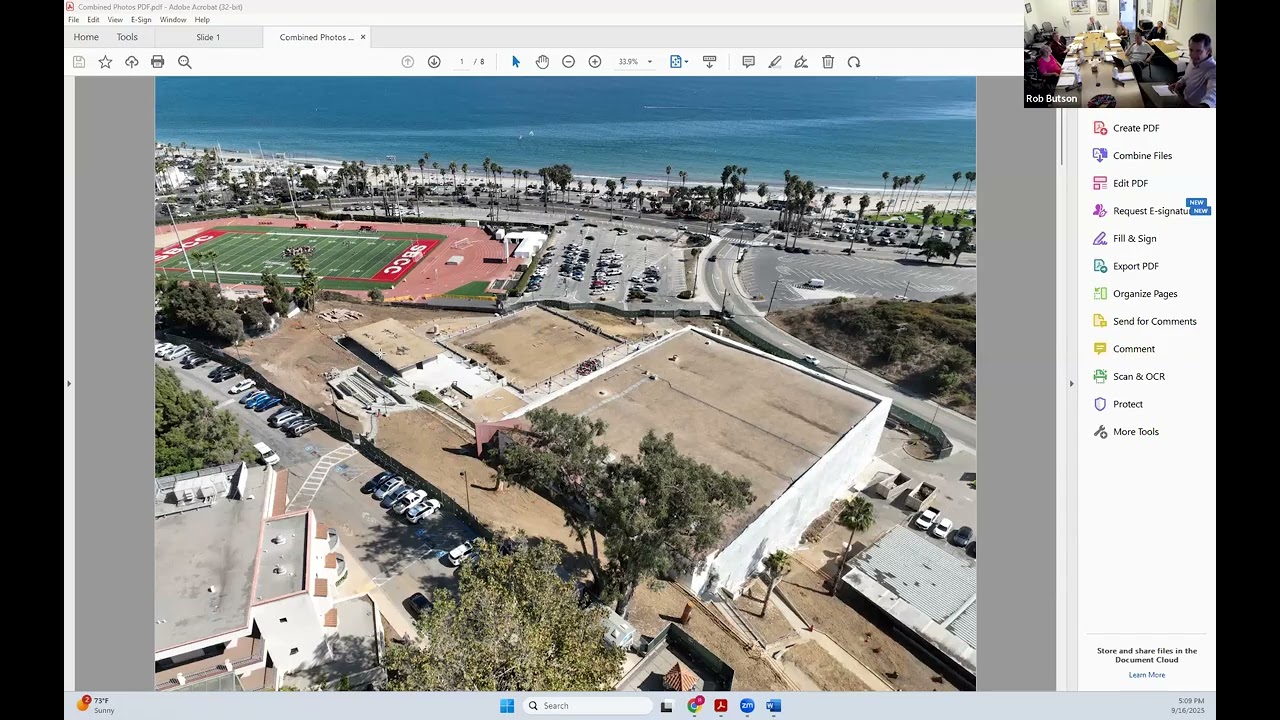Click the Task View taskbar icon
This screenshot has width=1280, height=720.
(667, 706)
